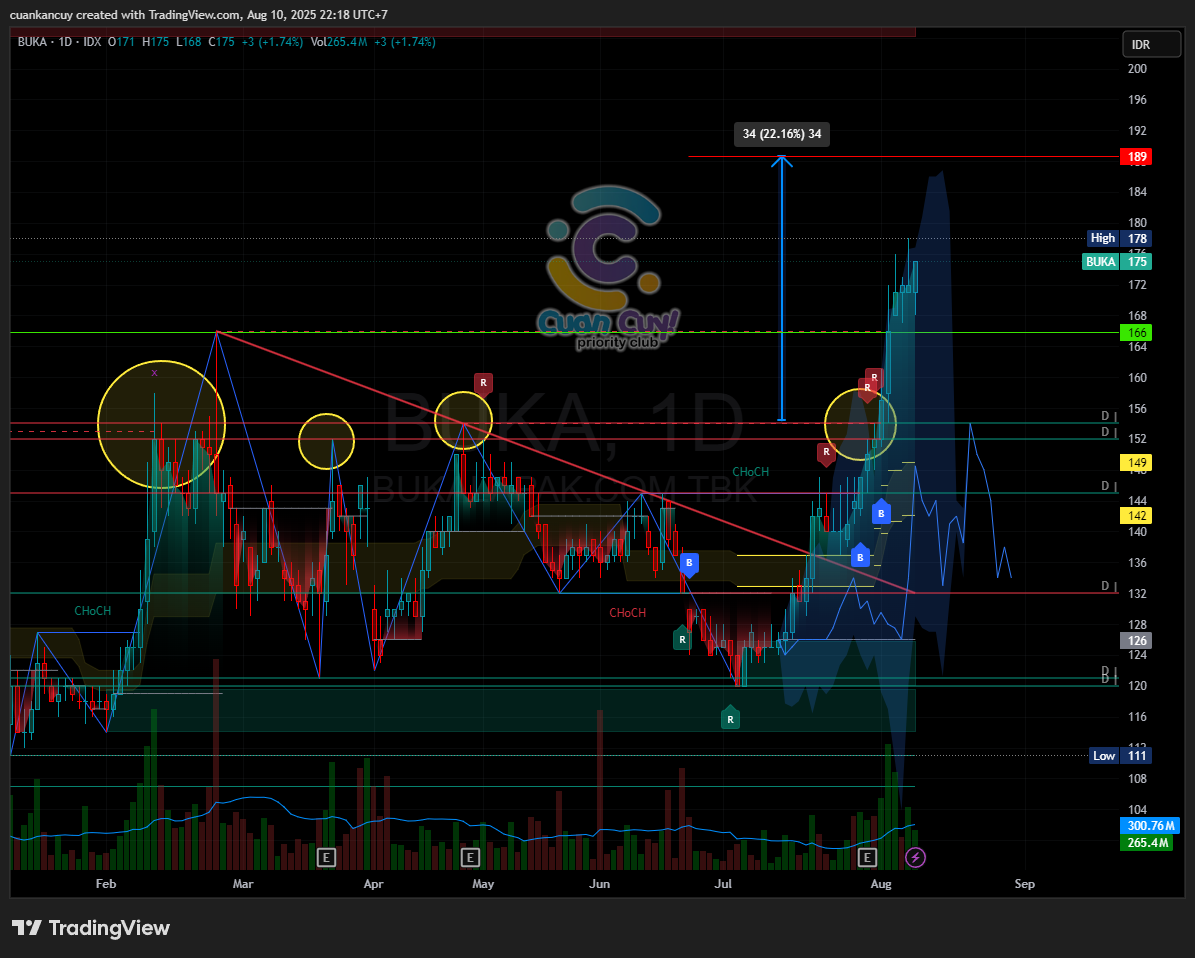Click the O171 open value in legend
Viewport: 1195px width, 958px height.
(120, 42)
